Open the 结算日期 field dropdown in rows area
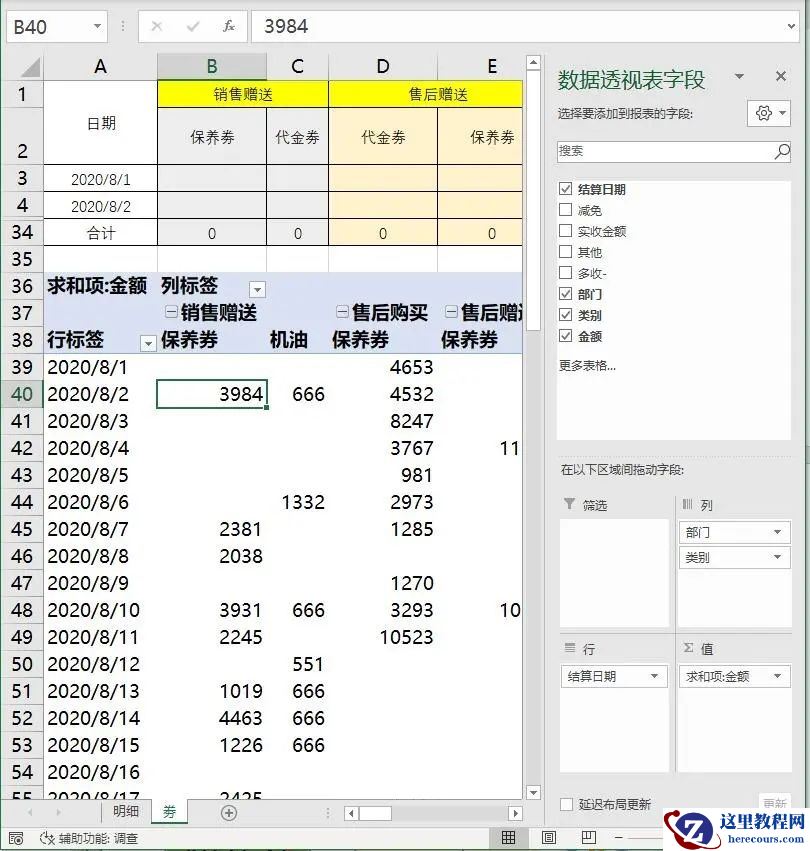Image resolution: width=810 pixels, height=851 pixels. point(654,676)
